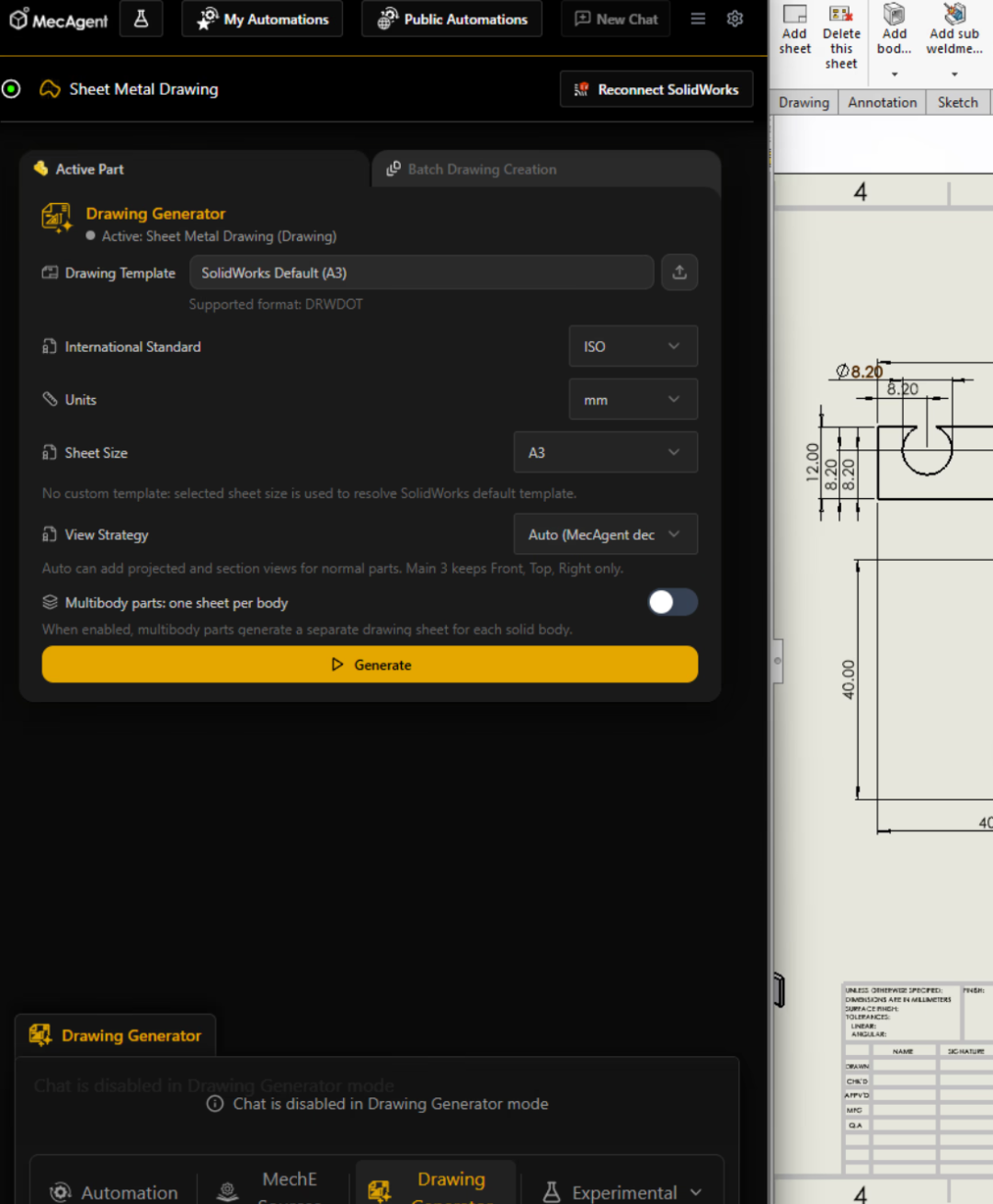Screen dimensions: 993x1204
Task: Click SolidWorks Delete this sheet tool
Action: (841, 37)
